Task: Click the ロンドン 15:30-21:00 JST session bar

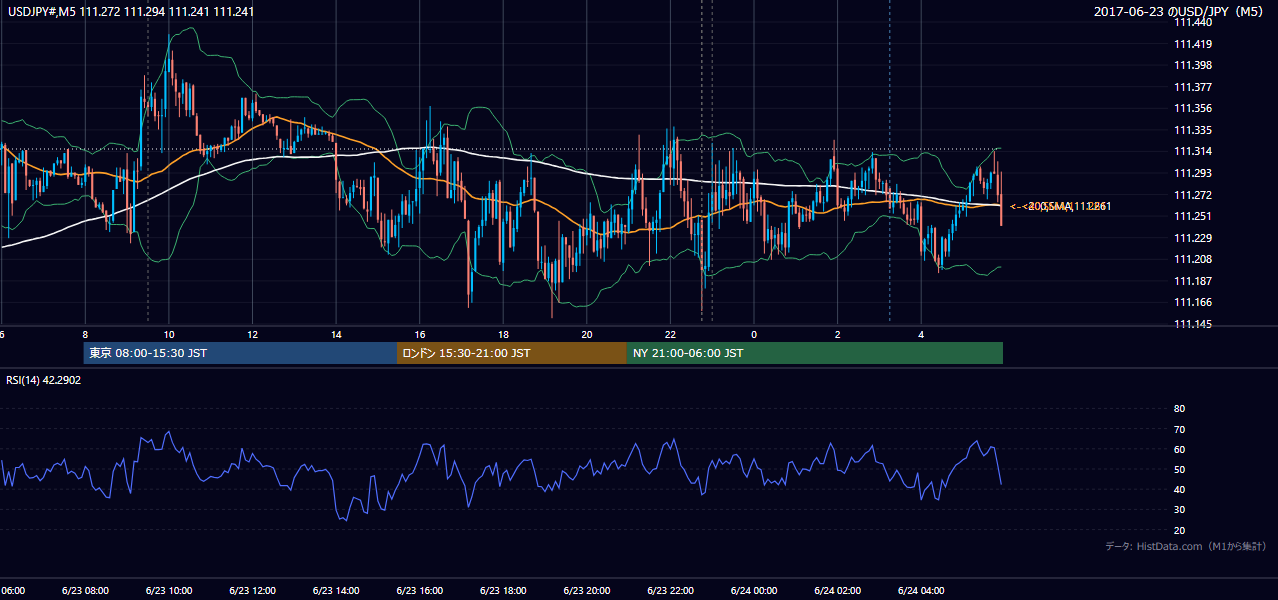Action: [x=512, y=353]
